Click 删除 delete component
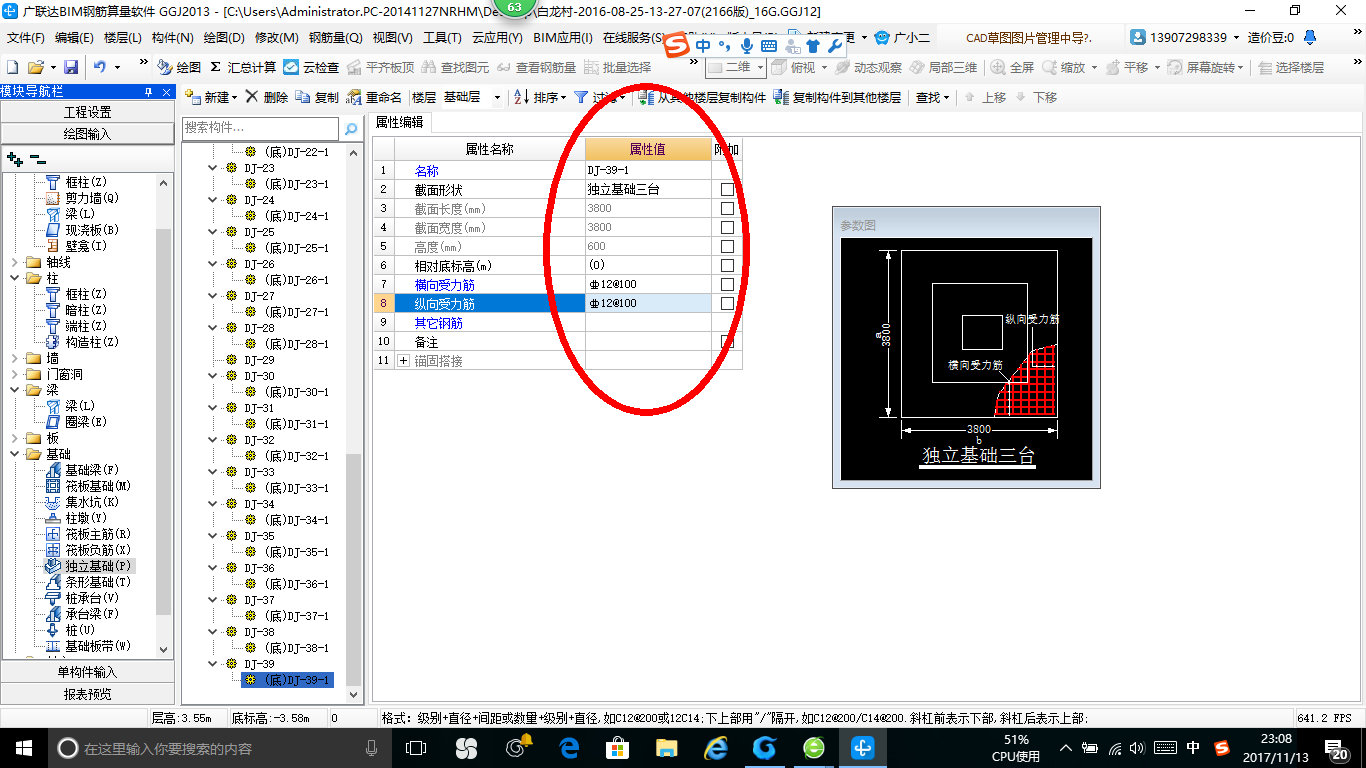1366x768 pixels. (x=267, y=97)
